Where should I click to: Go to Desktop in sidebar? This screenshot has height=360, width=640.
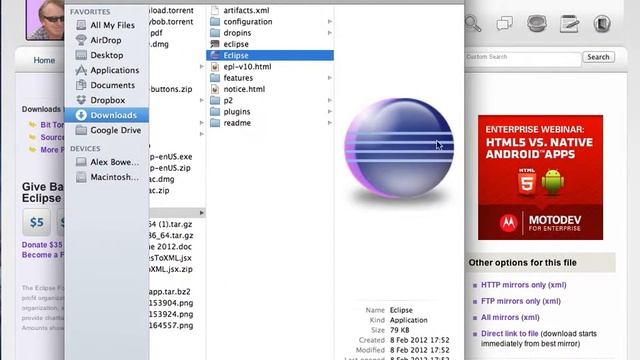click(107, 55)
